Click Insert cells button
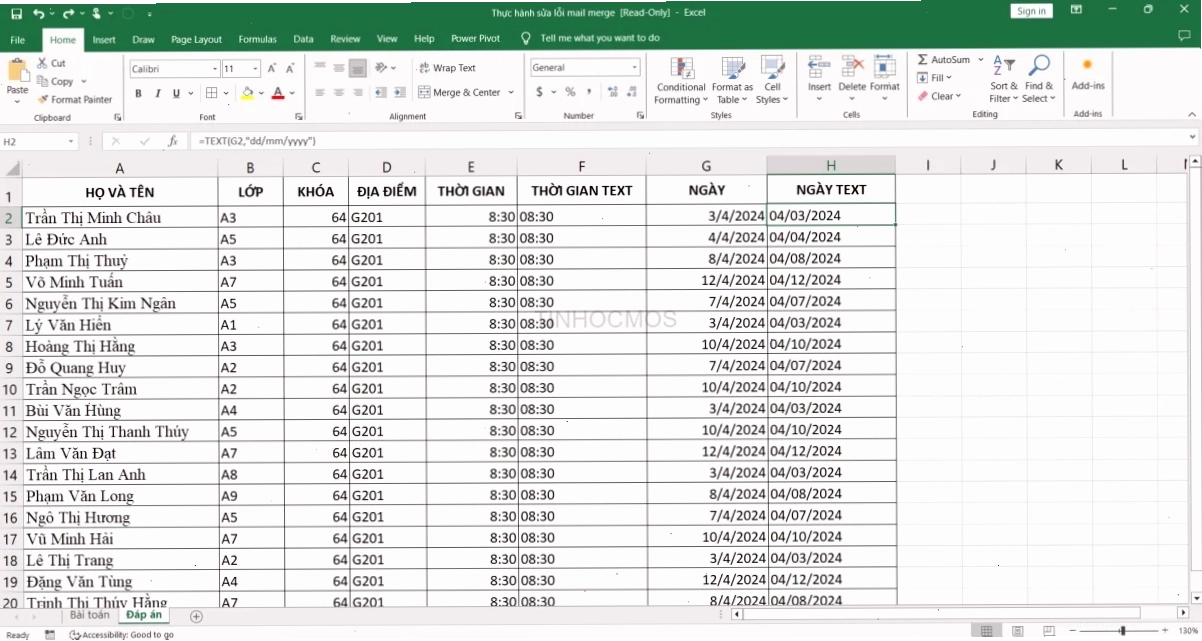Image resolution: width=1202 pixels, height=641 pixels. (820, 76)
